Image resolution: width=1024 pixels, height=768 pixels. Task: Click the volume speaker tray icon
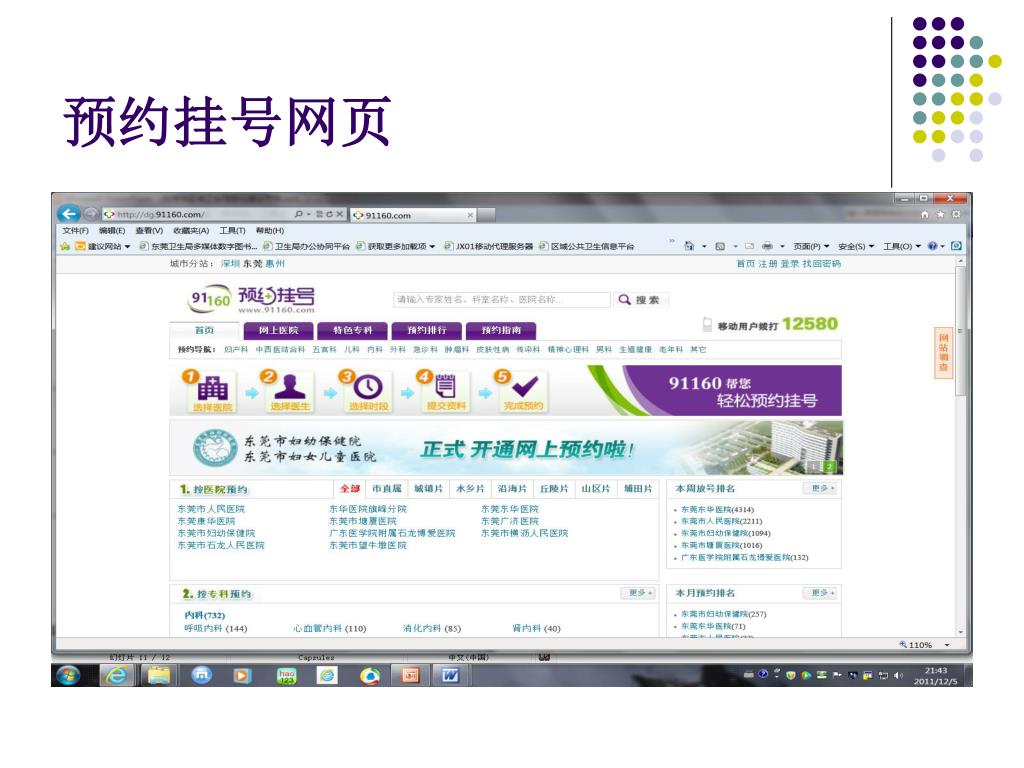[x=898, y=675]
